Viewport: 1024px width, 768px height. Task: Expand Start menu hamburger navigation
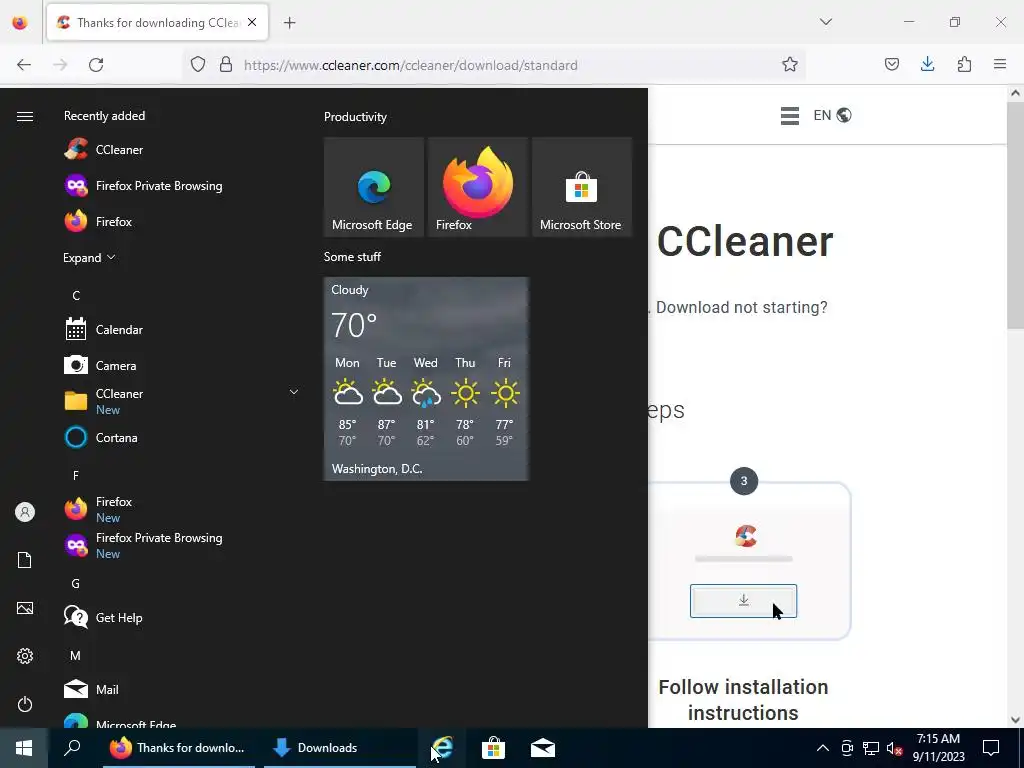pyautogui.click(x=25, y=116)
